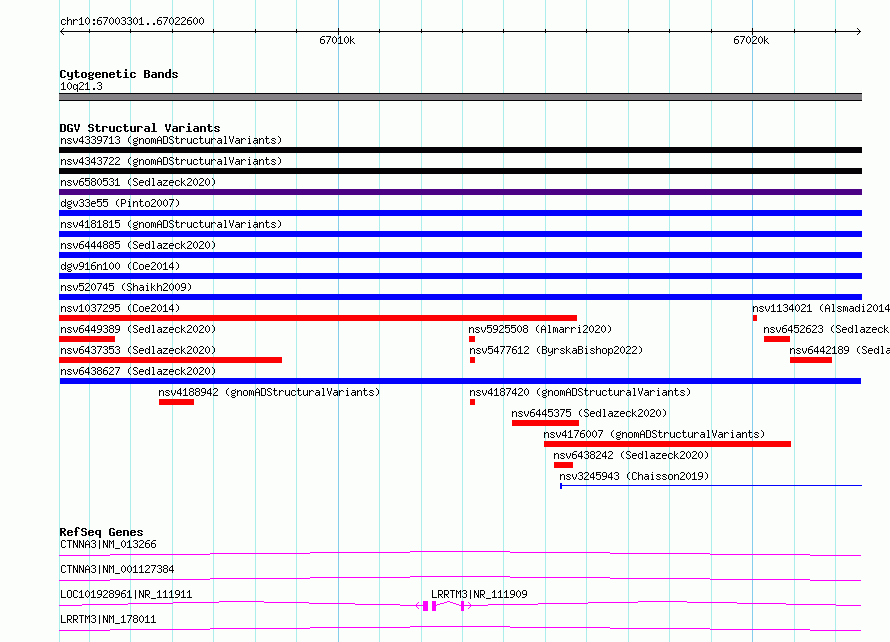Screen dimensions: 890x642
Task: Click the red mark under nsv5477612
Action: point(472,360)
